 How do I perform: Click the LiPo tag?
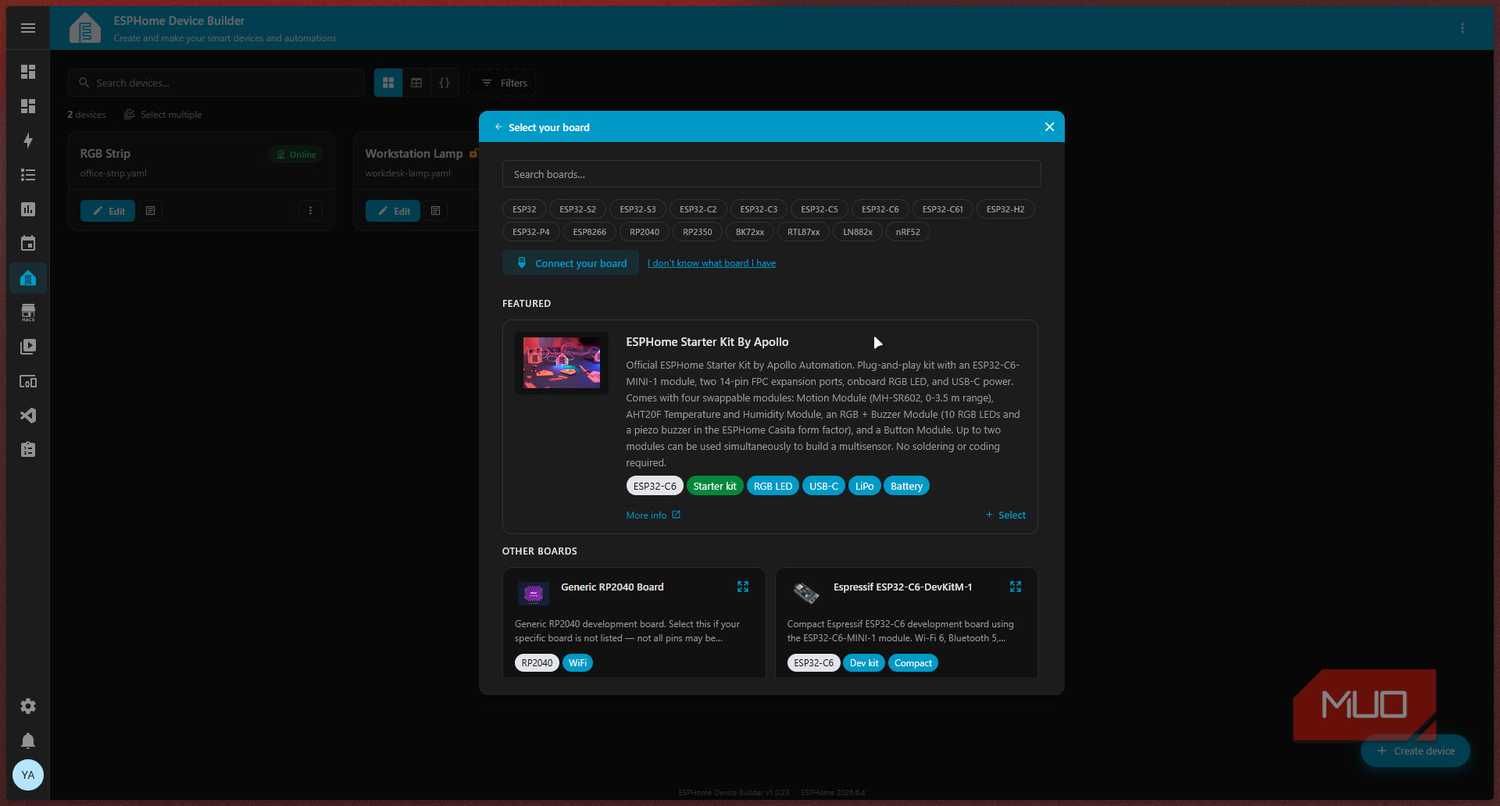[864, 486]
